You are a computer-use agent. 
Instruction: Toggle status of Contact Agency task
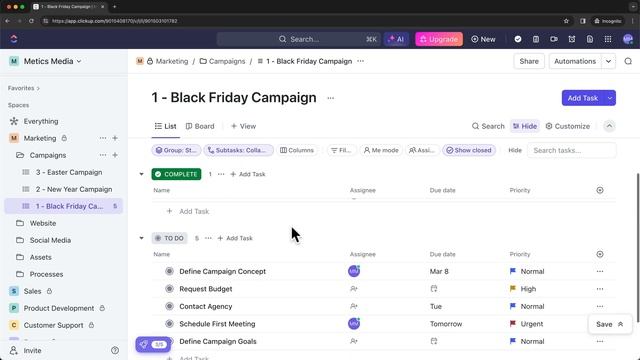(169, 307)
